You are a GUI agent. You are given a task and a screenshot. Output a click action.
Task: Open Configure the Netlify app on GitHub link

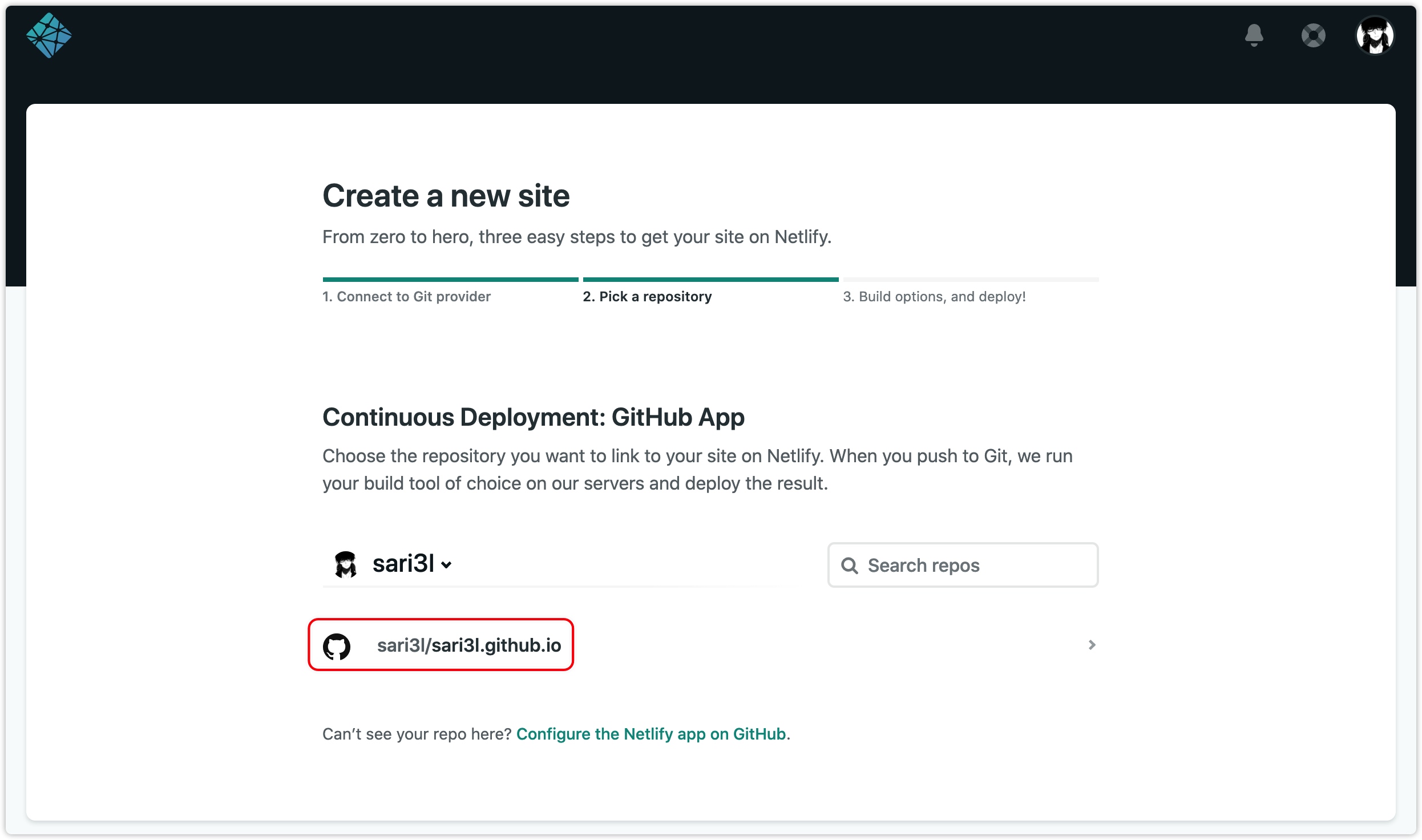tap(651, 734)
